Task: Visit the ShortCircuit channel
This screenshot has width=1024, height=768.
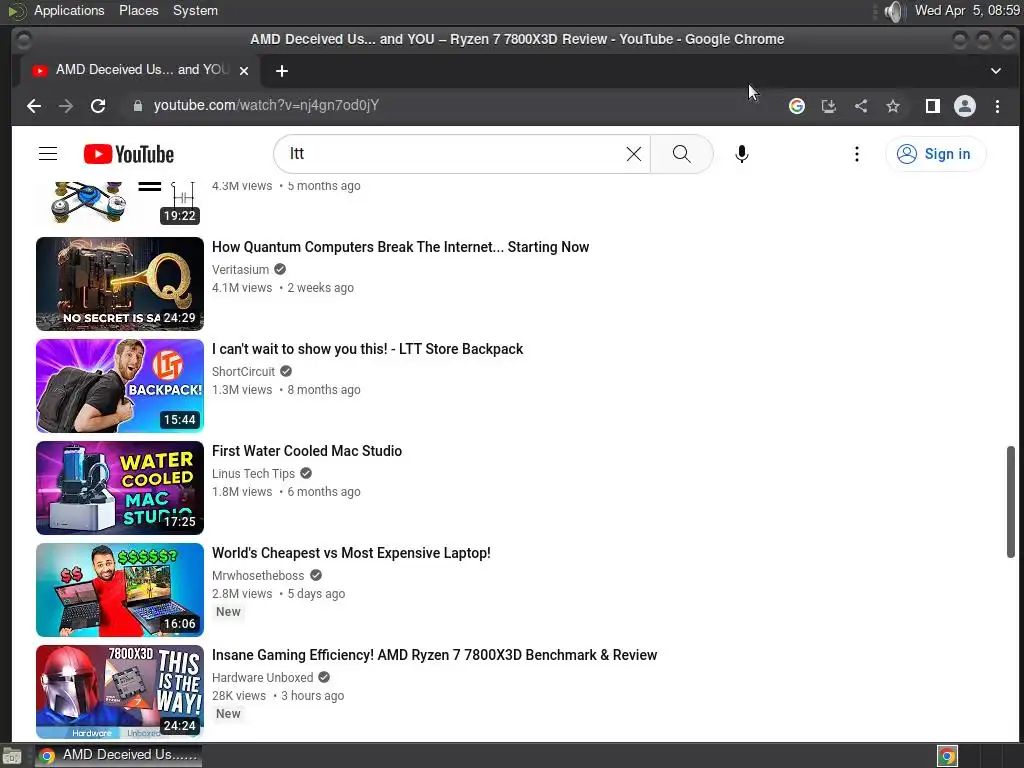Action: point(244,372)
